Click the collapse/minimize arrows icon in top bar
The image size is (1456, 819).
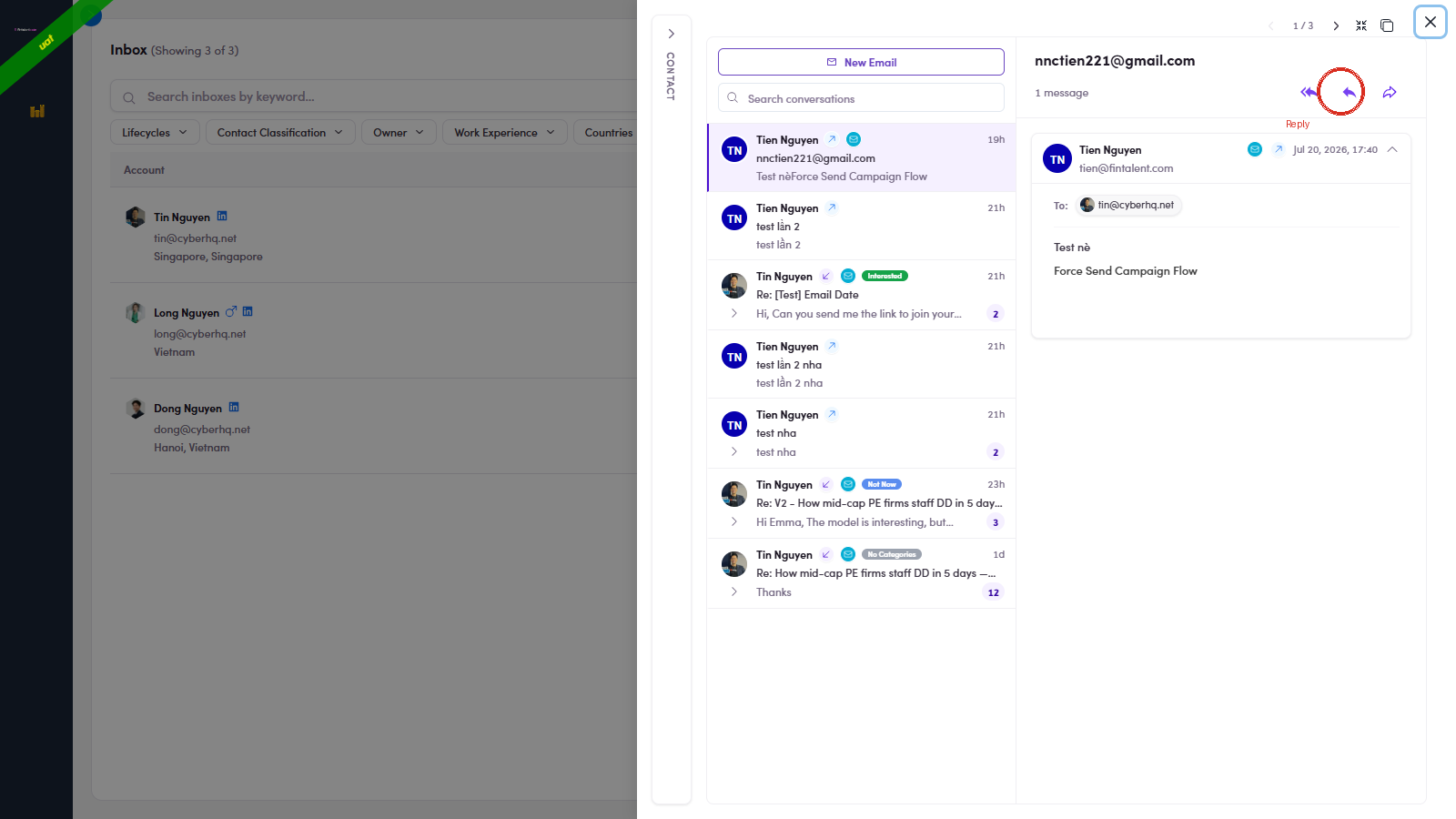[x=1361, y=25]
